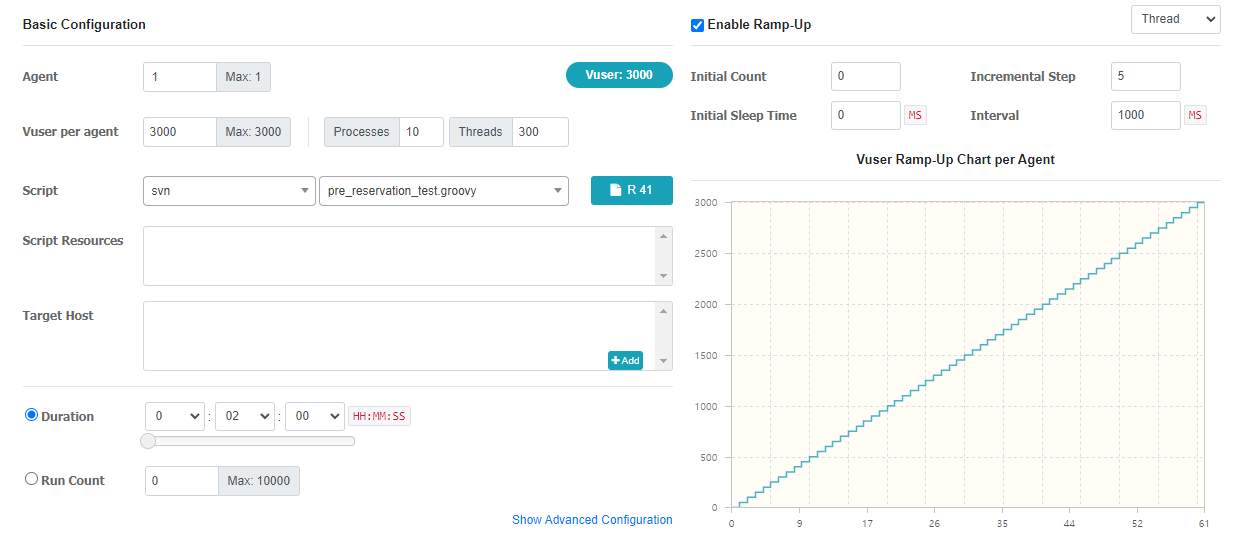Open the svn script repository dropdown
Image resolution: width=1245 pixels, height=549 pixels.
point(229,191)
